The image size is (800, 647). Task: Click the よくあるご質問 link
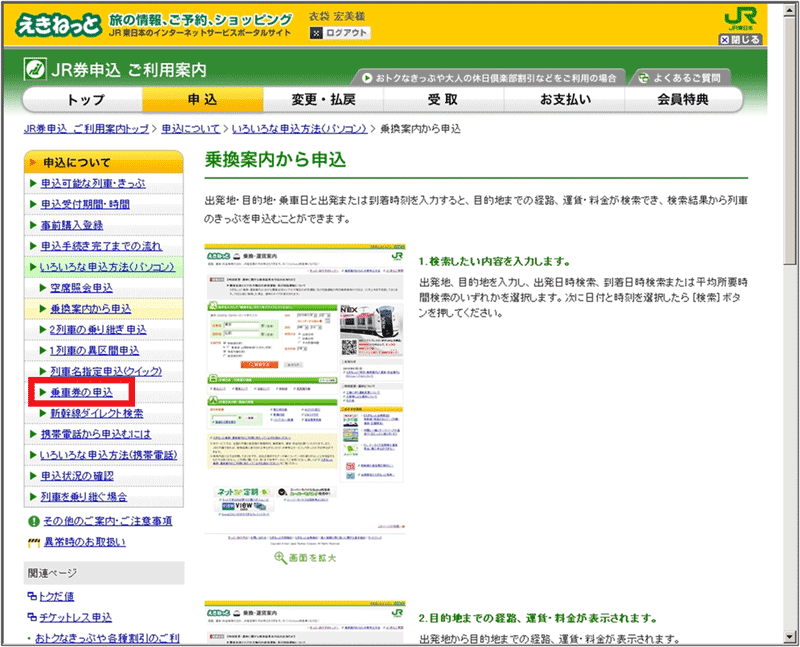[x=688, y=77]
